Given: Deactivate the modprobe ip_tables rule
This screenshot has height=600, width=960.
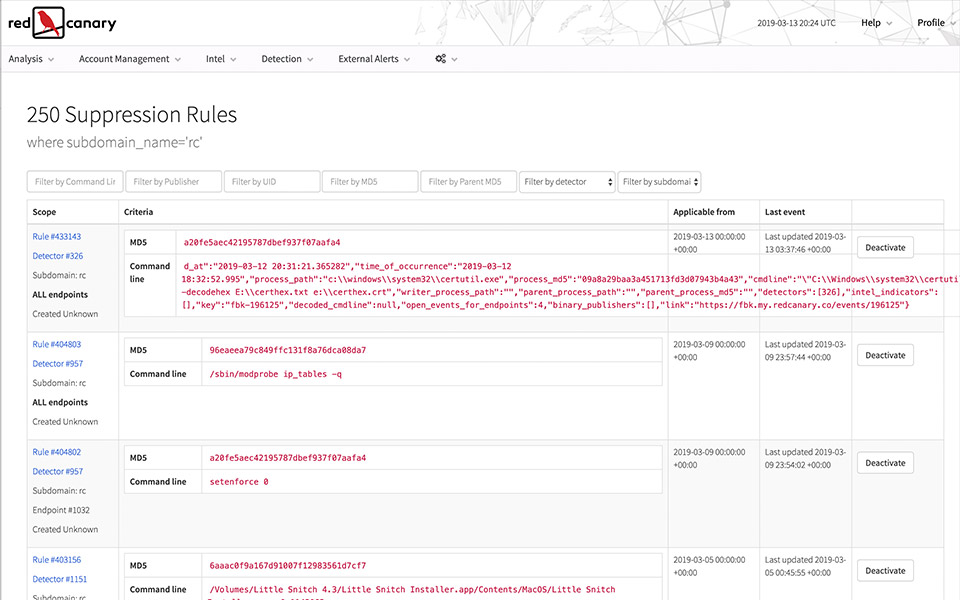Looking at the screenshot, I should [885, 355].
